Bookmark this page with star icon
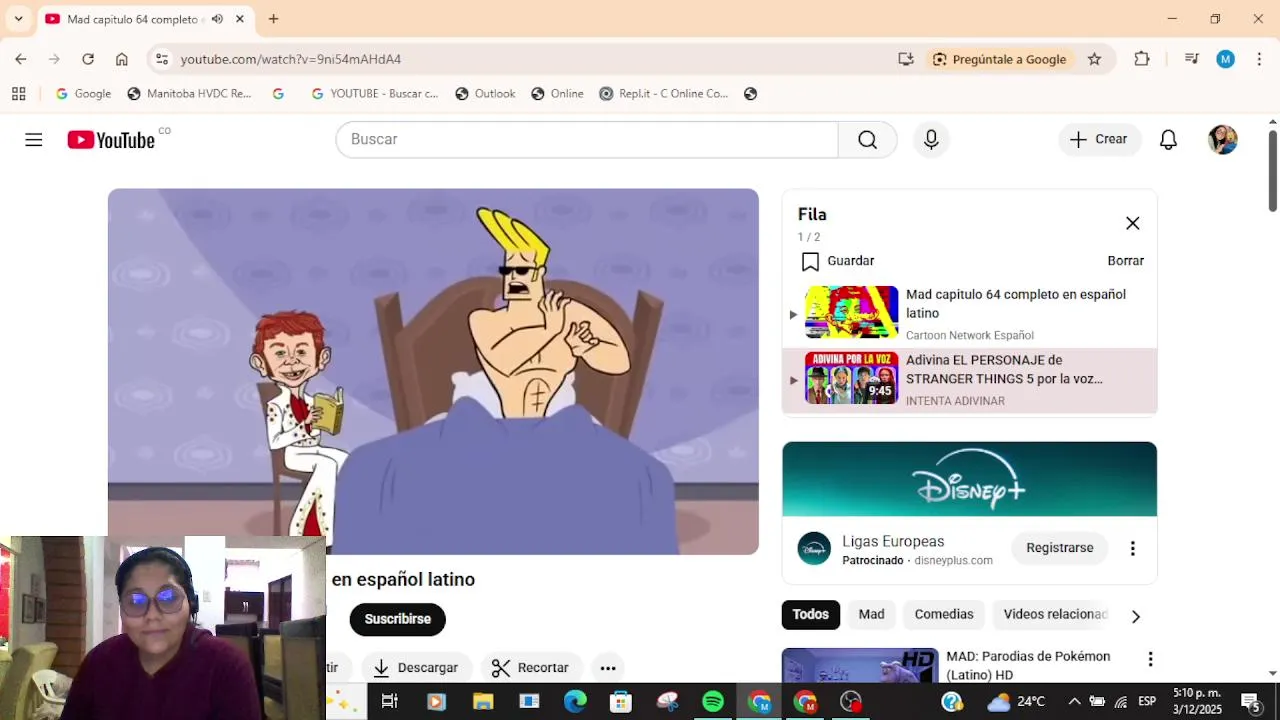The height and width of the screenshot is (720, 1280). [1094, 59]
